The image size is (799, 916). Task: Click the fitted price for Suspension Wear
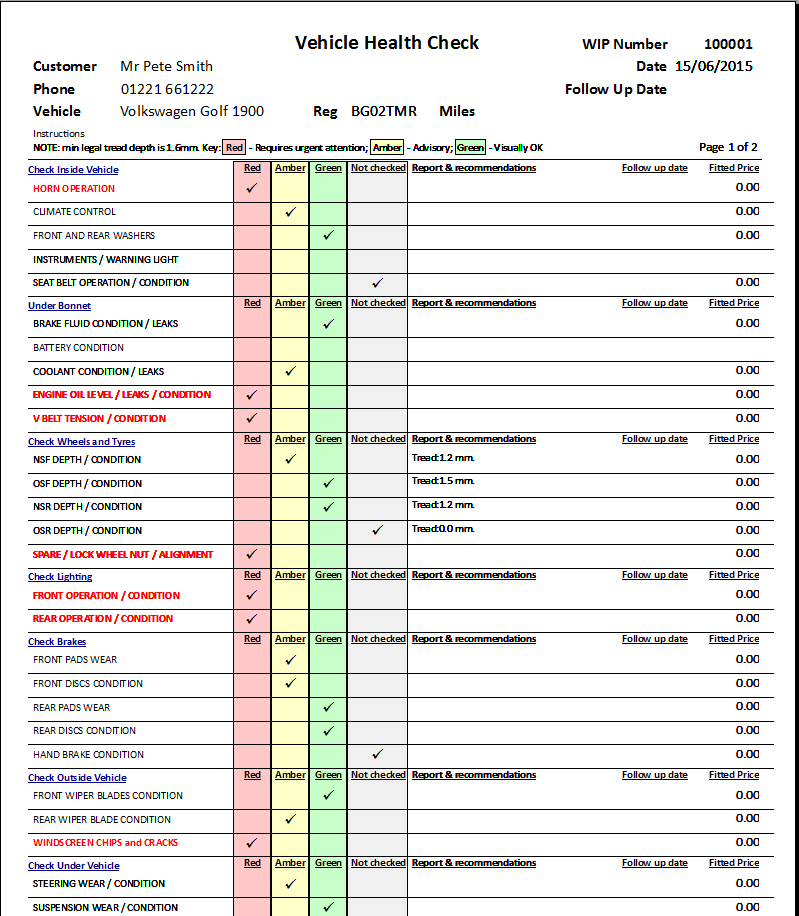tap(748, 907)
